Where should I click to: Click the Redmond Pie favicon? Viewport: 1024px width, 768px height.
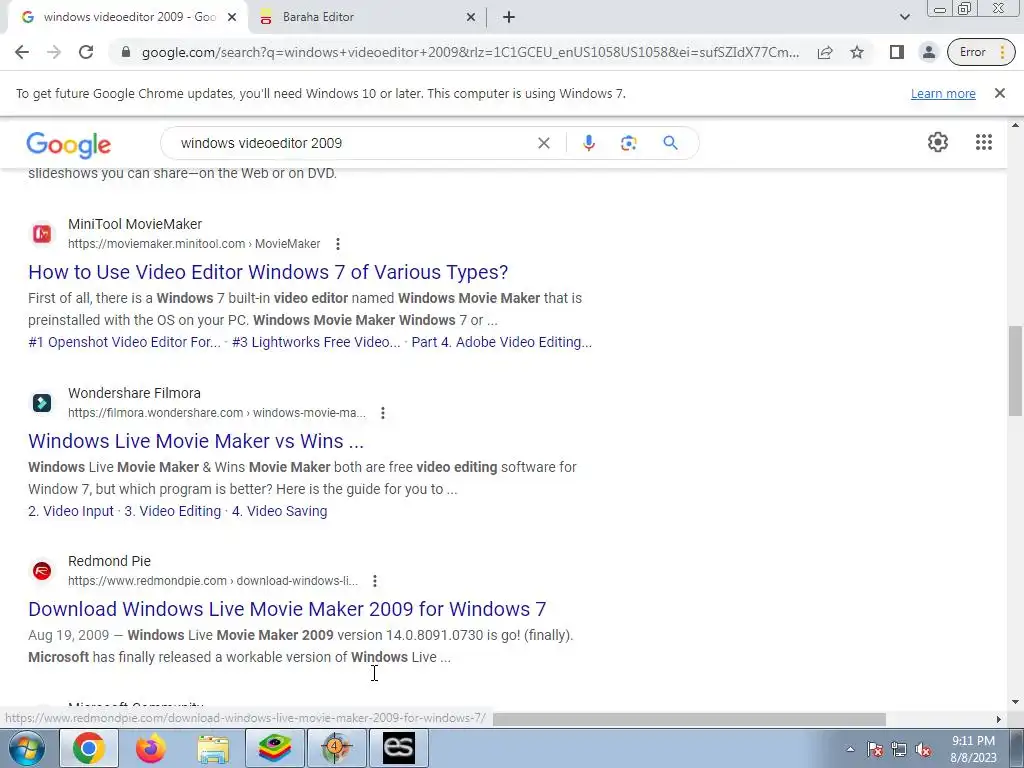click(x=42, y=571)
